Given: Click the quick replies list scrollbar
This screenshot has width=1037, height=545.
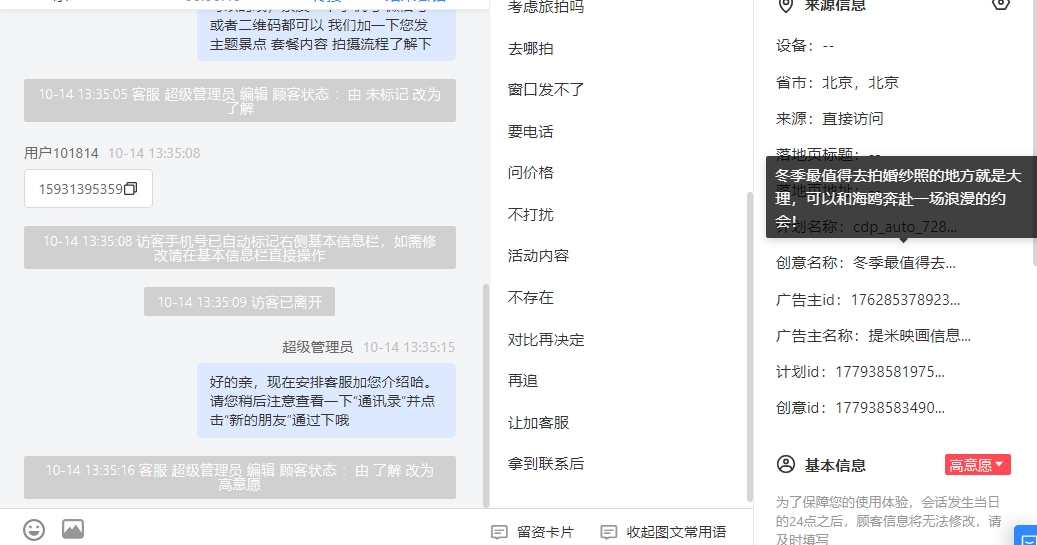Looking at the screenshot, I should [749, 347].
